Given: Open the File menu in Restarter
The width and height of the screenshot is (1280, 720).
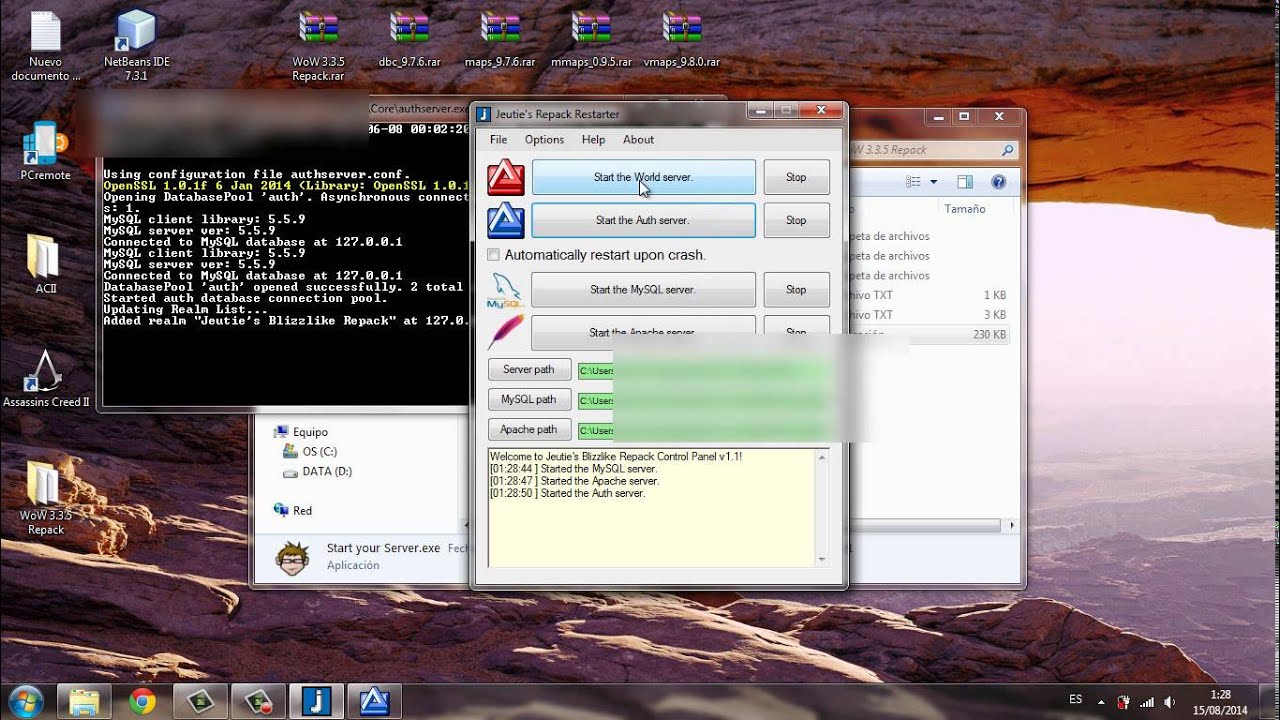Looking at the screenshot, I should (498, 140).
